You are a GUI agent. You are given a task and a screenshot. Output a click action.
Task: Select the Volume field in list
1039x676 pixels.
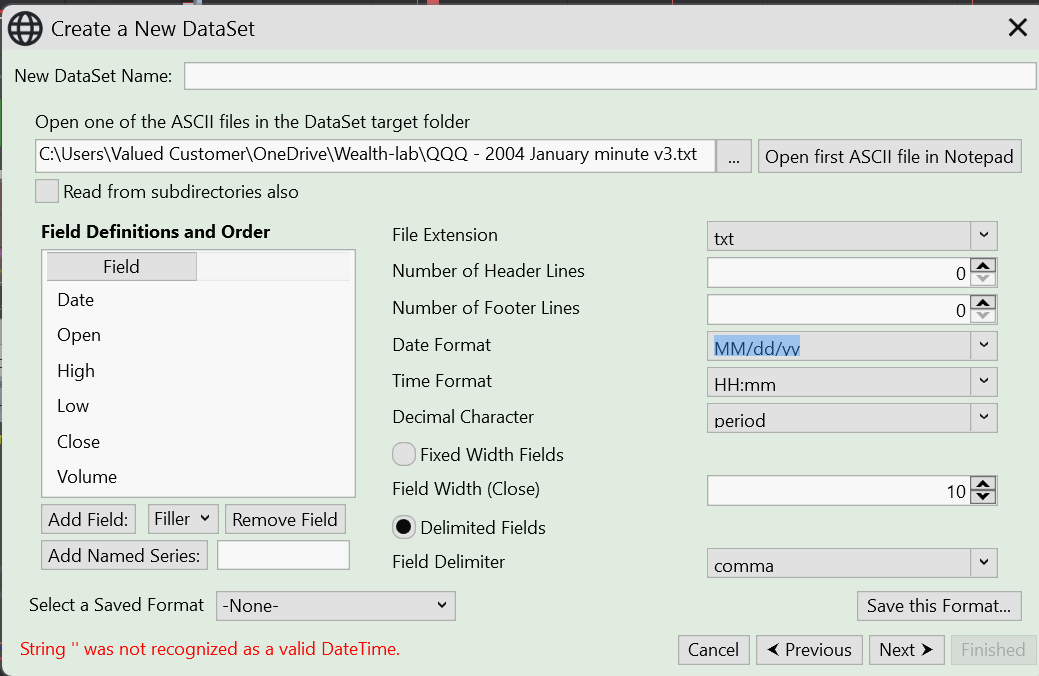point(87,477)
